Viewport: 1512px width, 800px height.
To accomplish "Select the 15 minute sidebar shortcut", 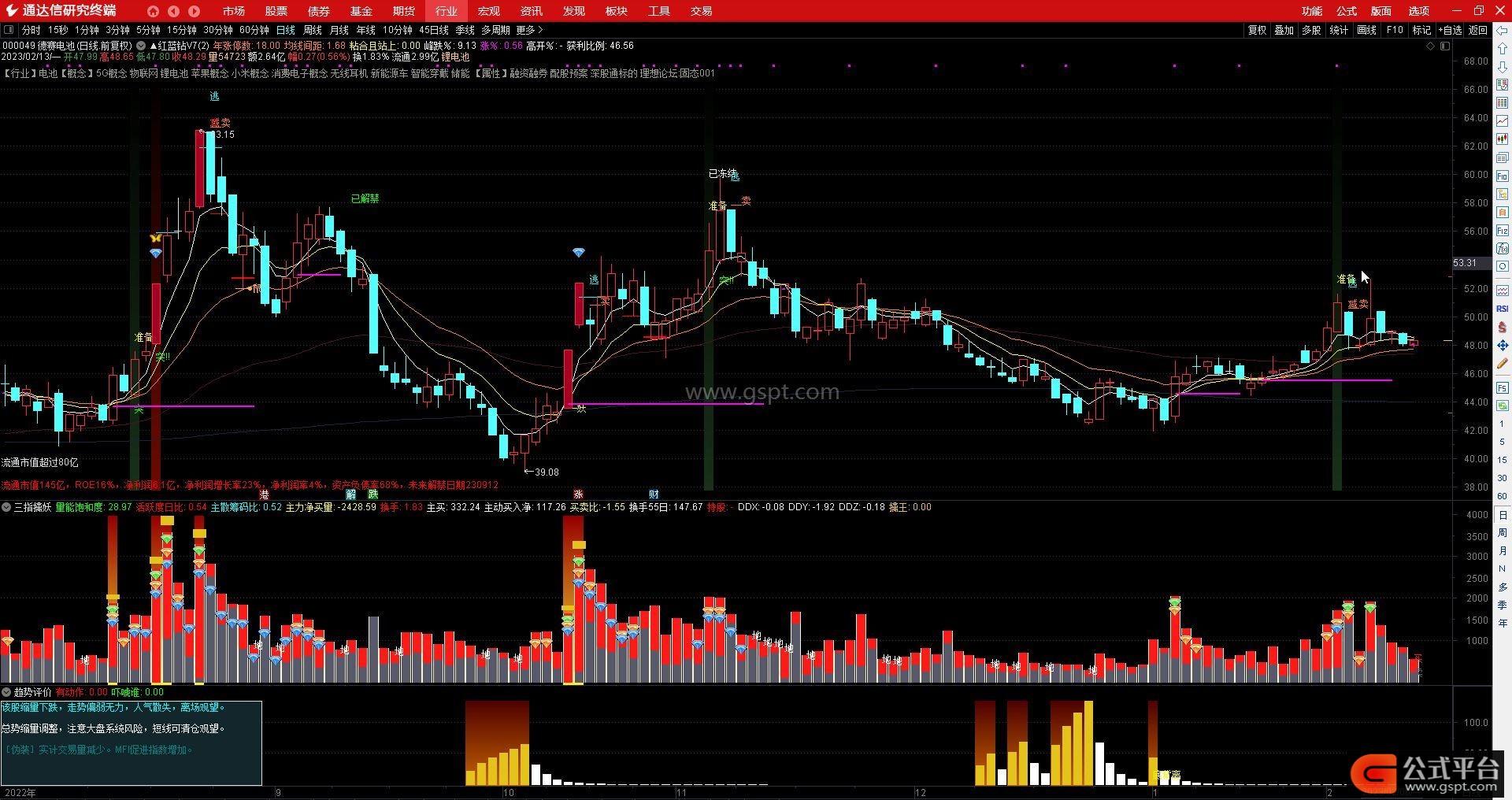I will (1503, 460).
